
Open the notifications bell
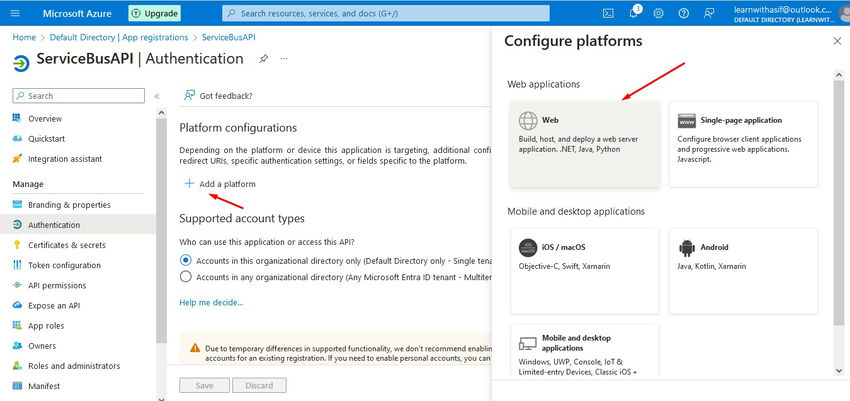(x=634, y=13)
